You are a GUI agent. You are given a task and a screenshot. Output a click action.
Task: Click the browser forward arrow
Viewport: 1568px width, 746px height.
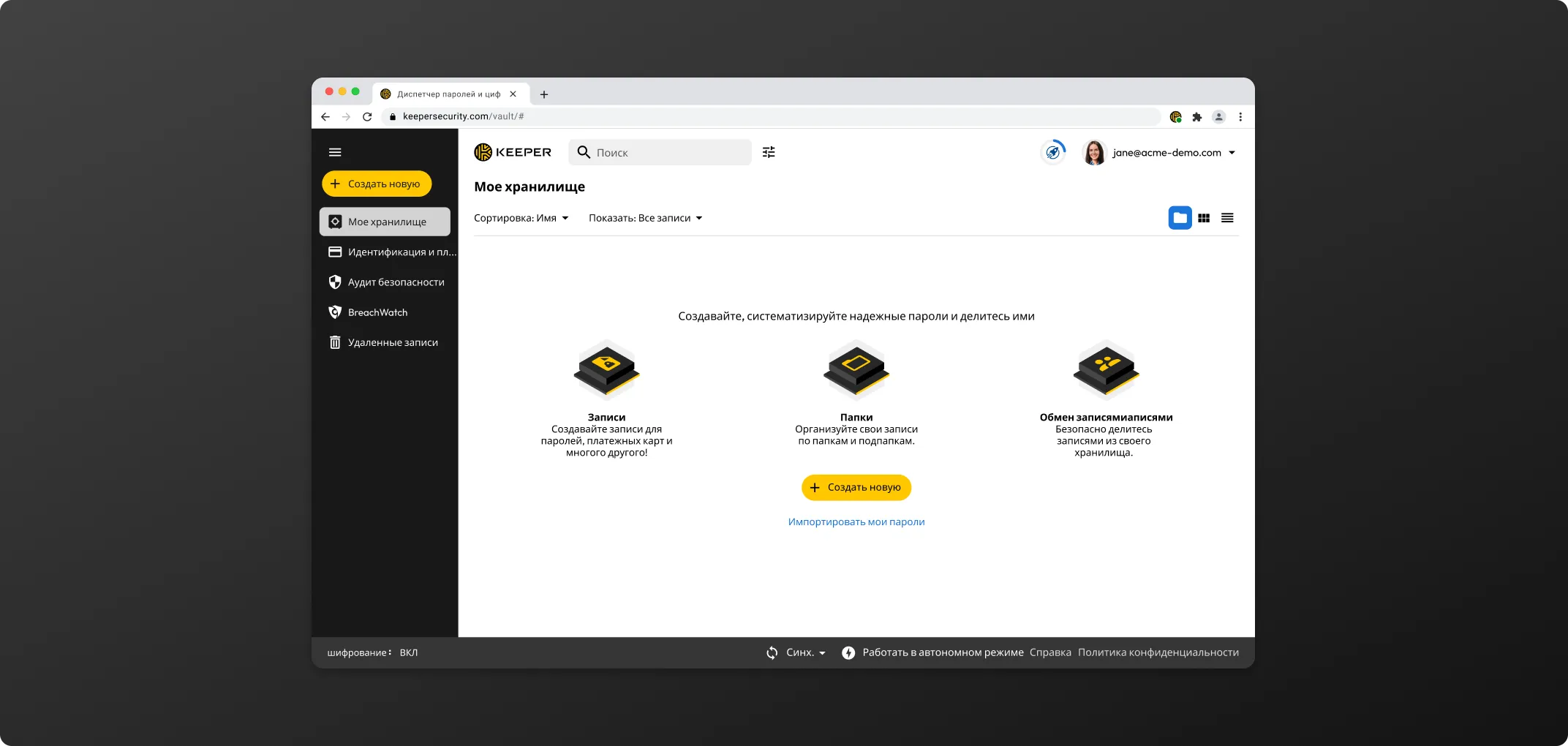coord(346,116)
